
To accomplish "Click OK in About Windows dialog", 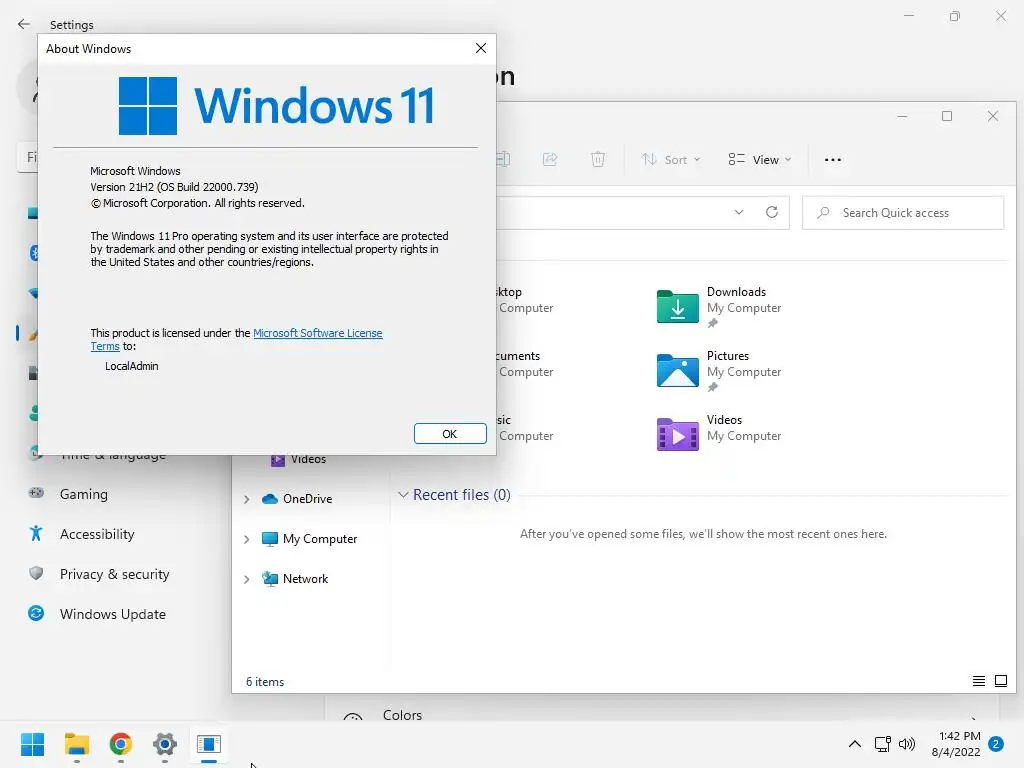I will [450, 434].
